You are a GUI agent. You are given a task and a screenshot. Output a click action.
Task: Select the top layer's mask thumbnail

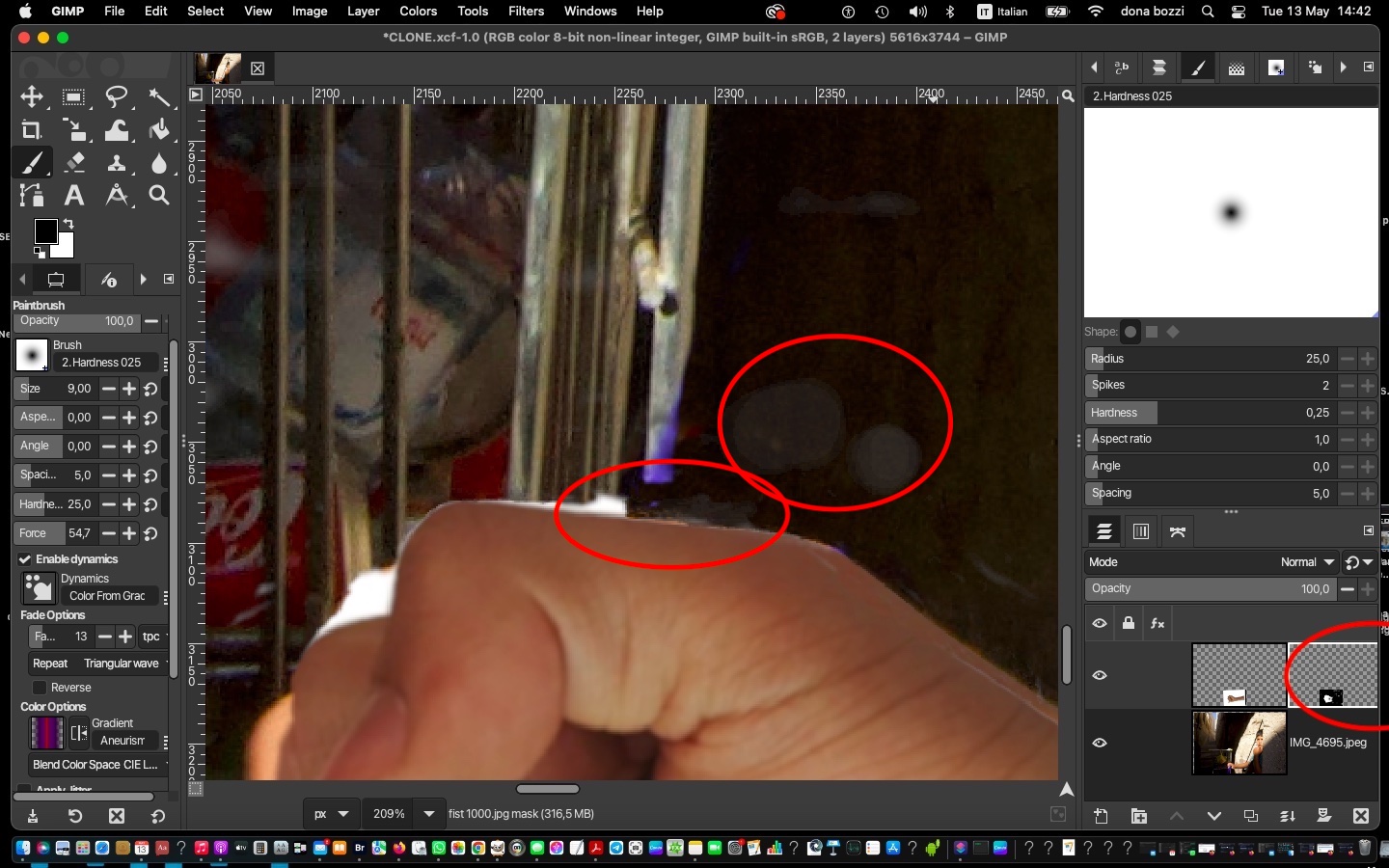coord(1333,675)
